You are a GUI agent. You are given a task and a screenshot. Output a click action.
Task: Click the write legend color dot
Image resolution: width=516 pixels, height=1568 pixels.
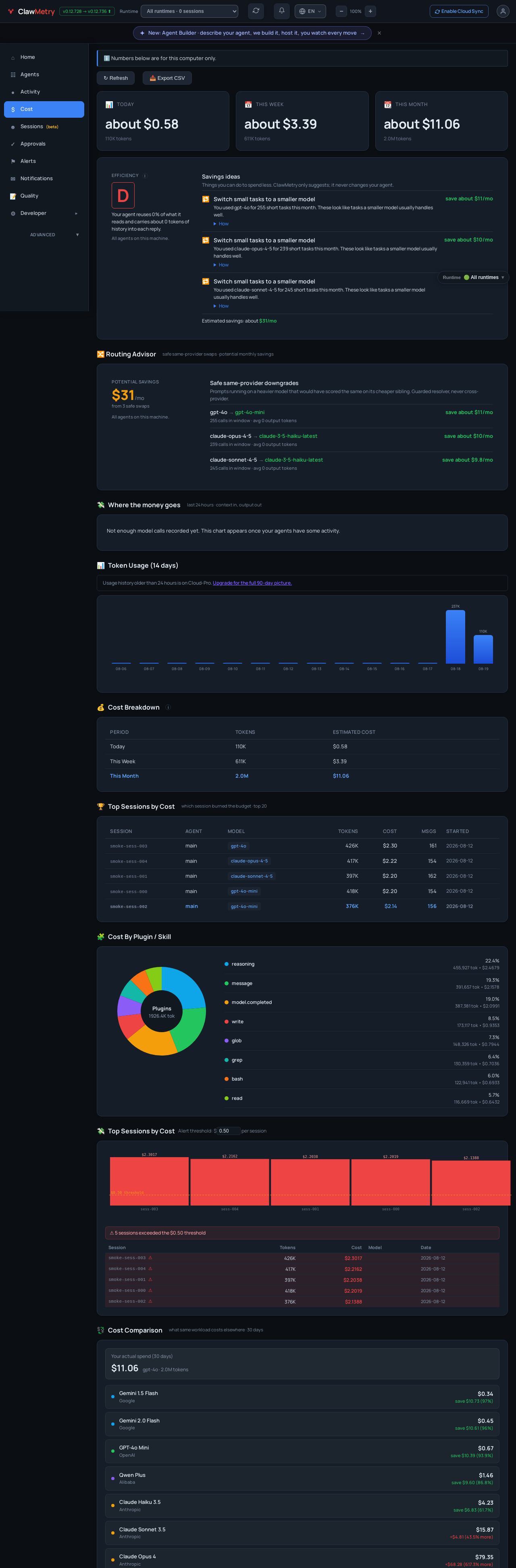pyautogui.click(x=227, y=1022)
